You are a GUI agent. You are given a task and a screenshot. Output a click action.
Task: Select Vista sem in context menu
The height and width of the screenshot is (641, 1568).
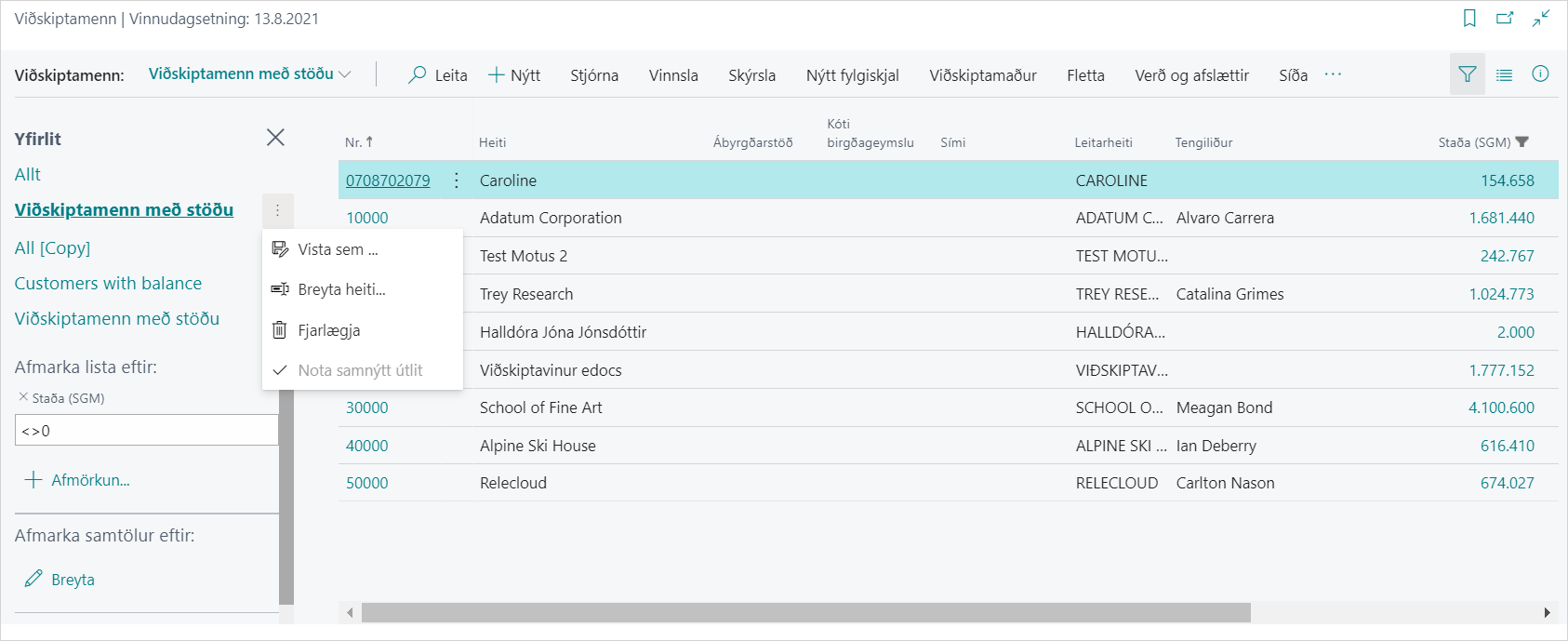(337, 249)
